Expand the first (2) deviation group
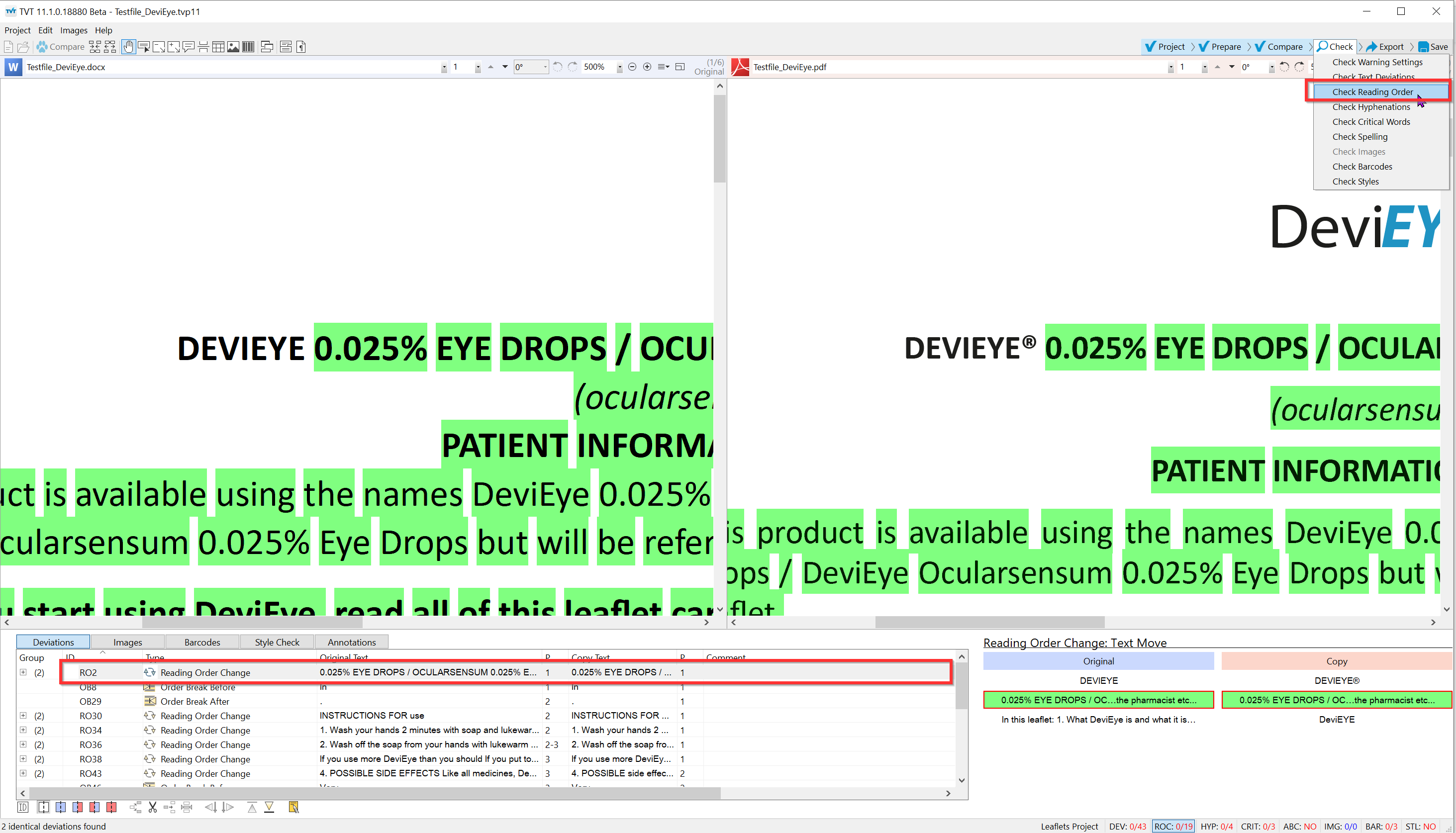Viewport: 1456px width, 833px height. 23,672
